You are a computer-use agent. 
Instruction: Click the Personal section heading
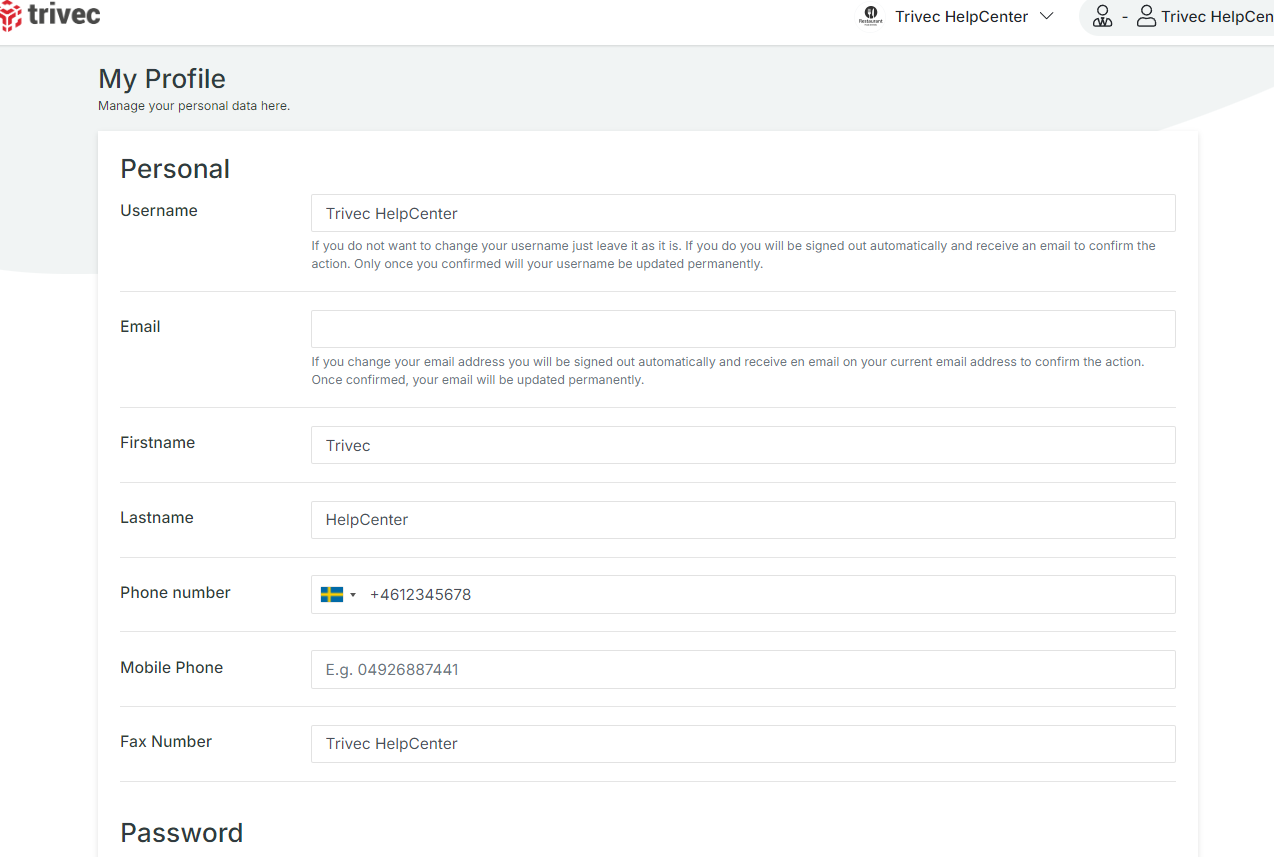[x=175, y=169]
